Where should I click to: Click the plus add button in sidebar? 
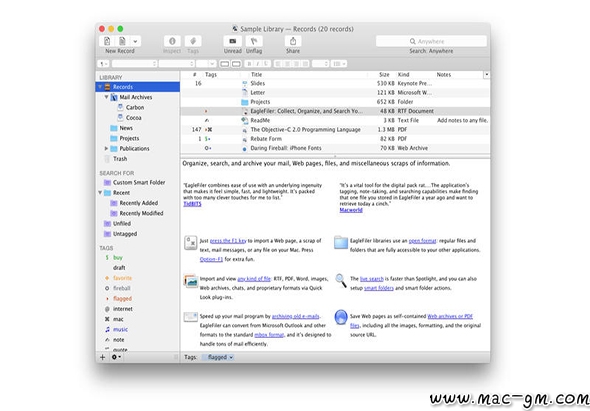(x=102, y=357)
